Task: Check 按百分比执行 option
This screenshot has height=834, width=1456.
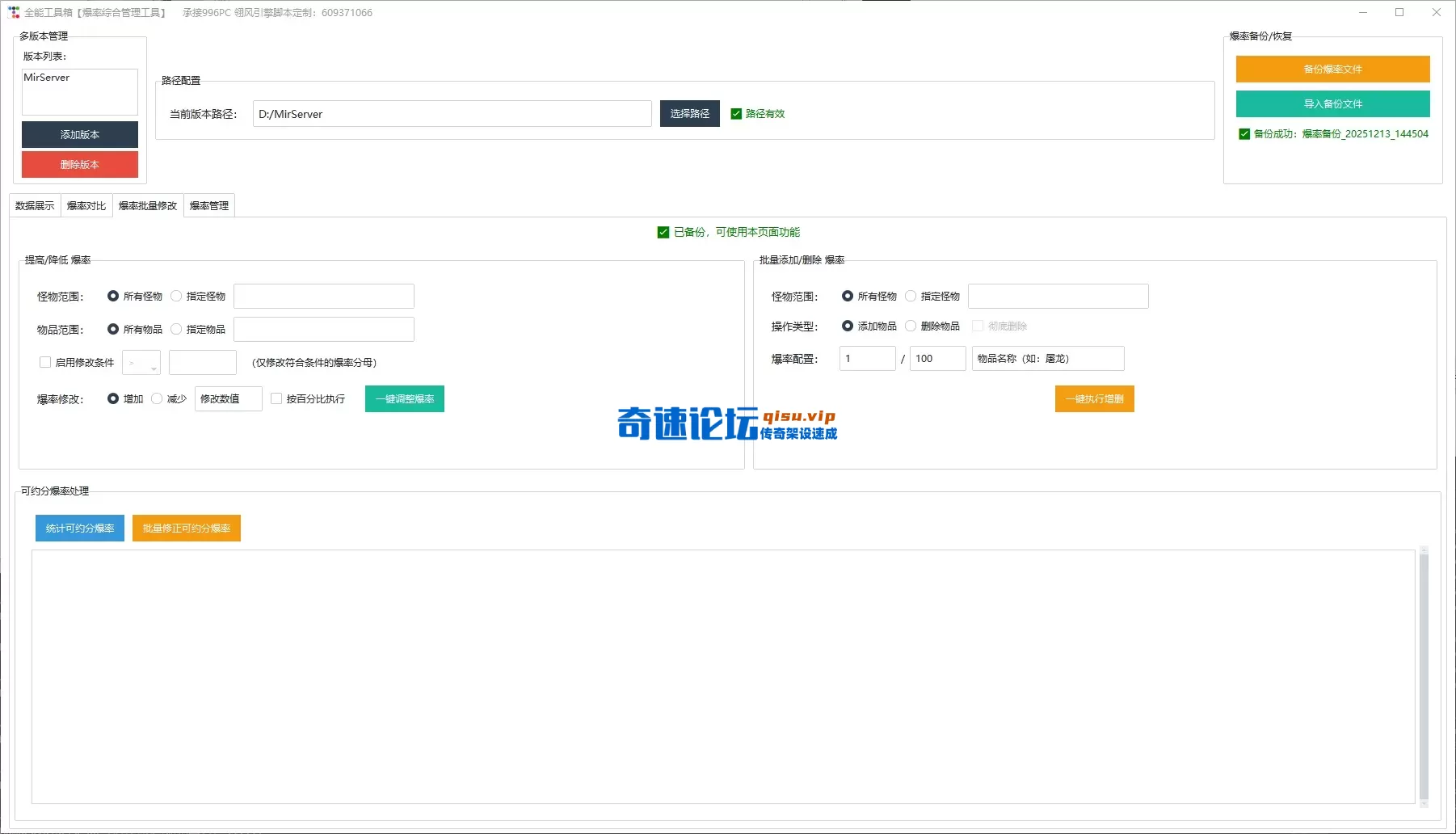Action: [276, 398]
